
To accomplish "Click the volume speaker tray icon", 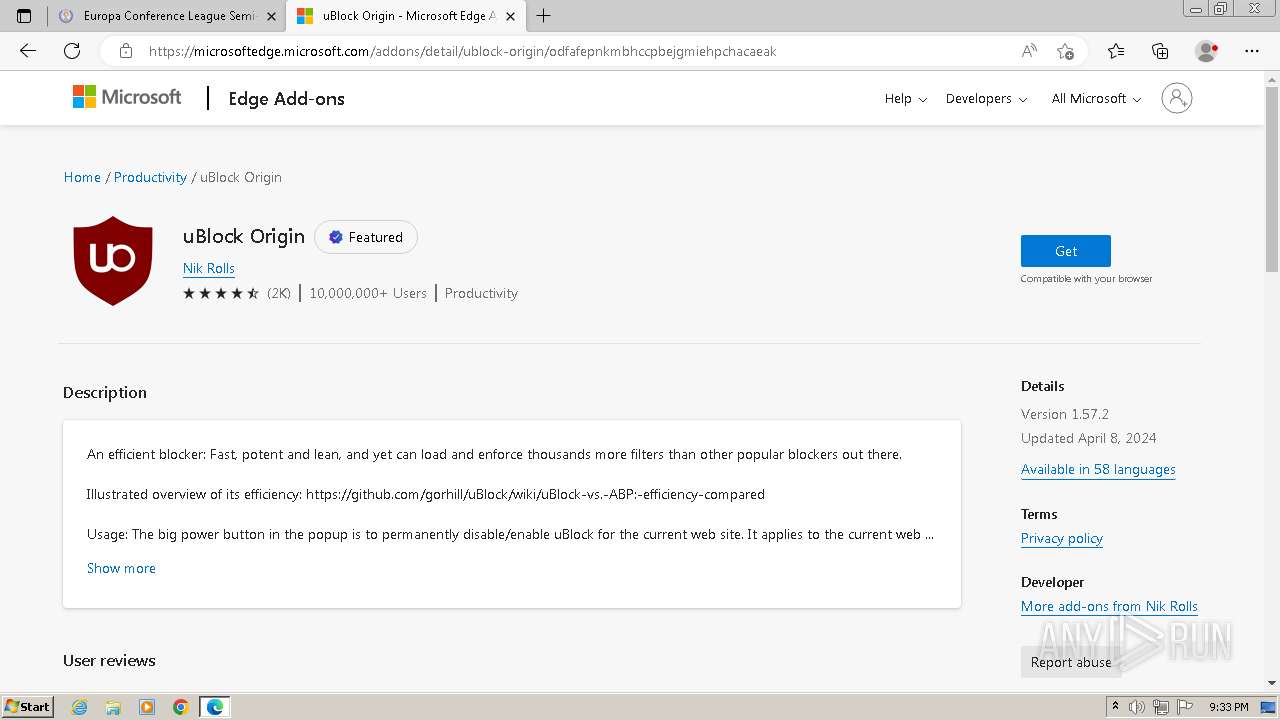I will [x=1137, y=707].
